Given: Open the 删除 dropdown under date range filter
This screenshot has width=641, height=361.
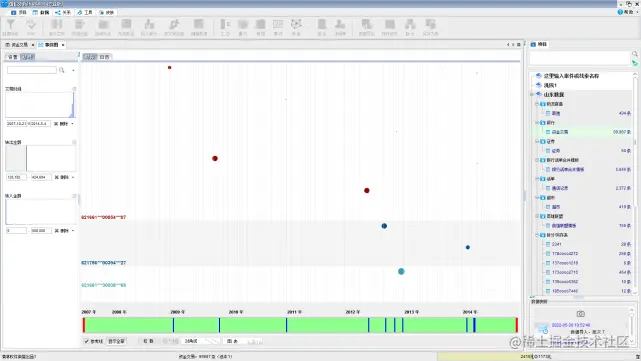Looking at the screenshot, I should pyautogui.click(x=73, y=123).
